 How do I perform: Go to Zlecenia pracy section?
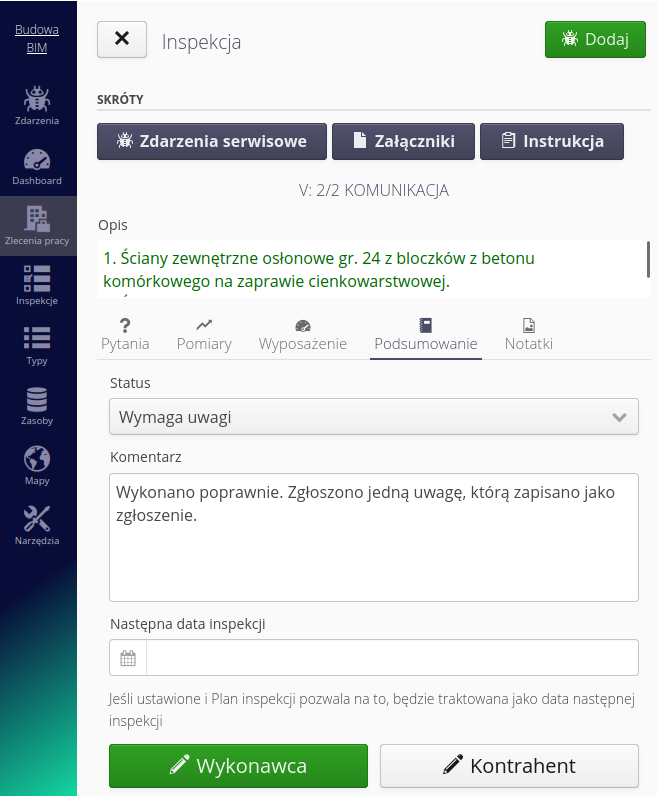pyautogui.click(x=37, y=226)
